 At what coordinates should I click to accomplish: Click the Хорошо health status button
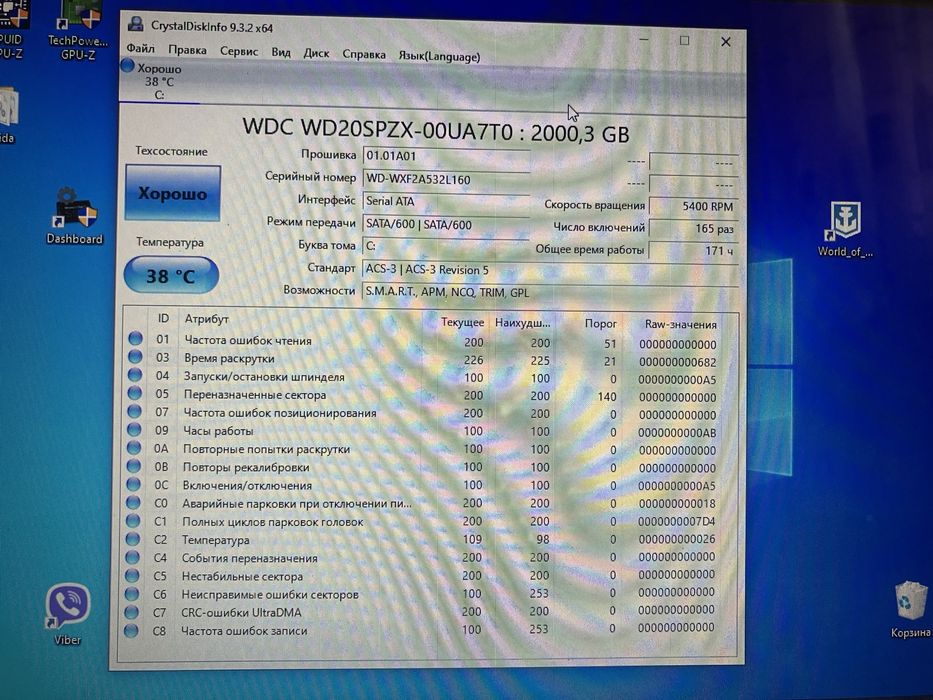(173, 193)
